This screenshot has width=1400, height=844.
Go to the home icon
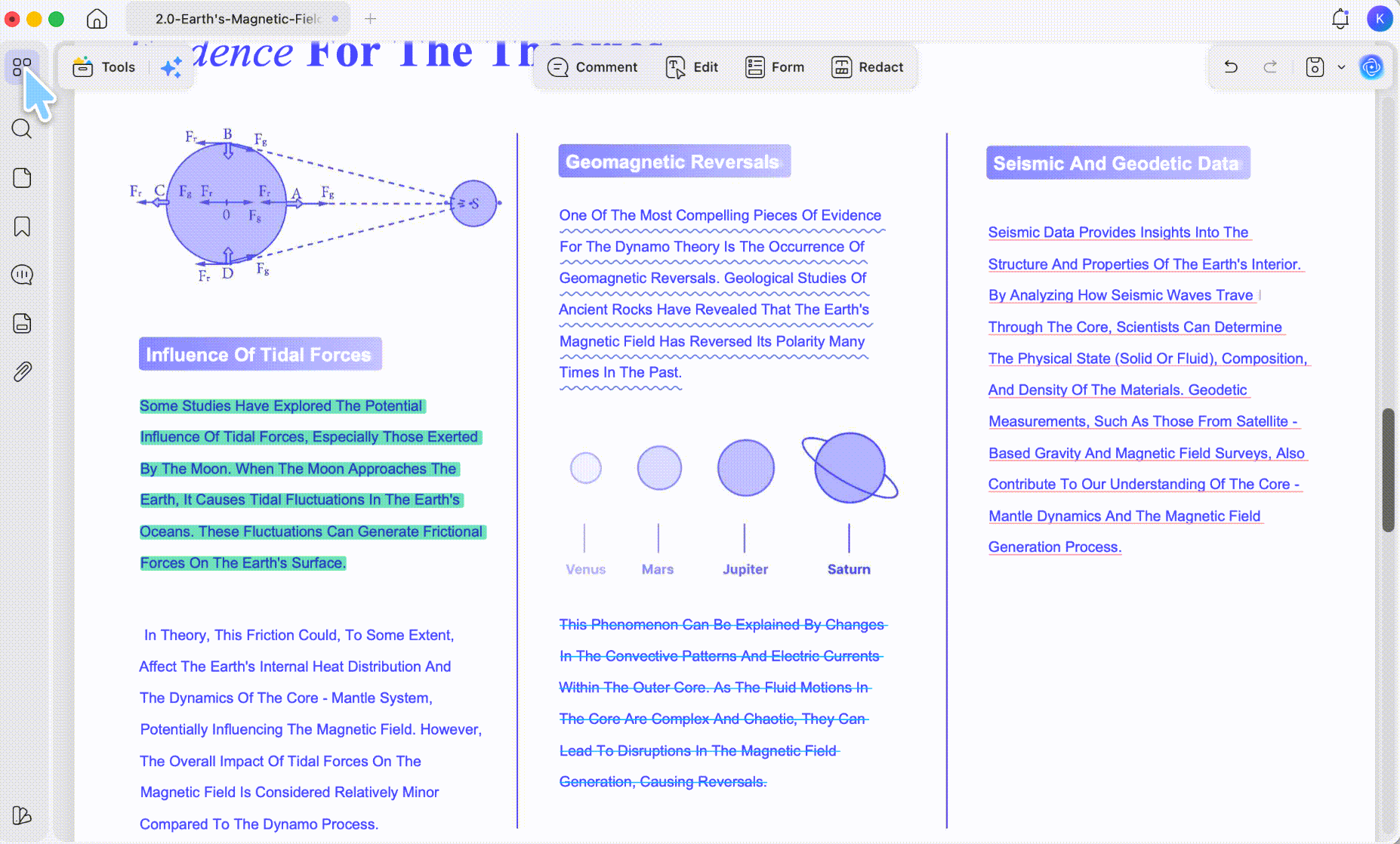click(97, 19)
